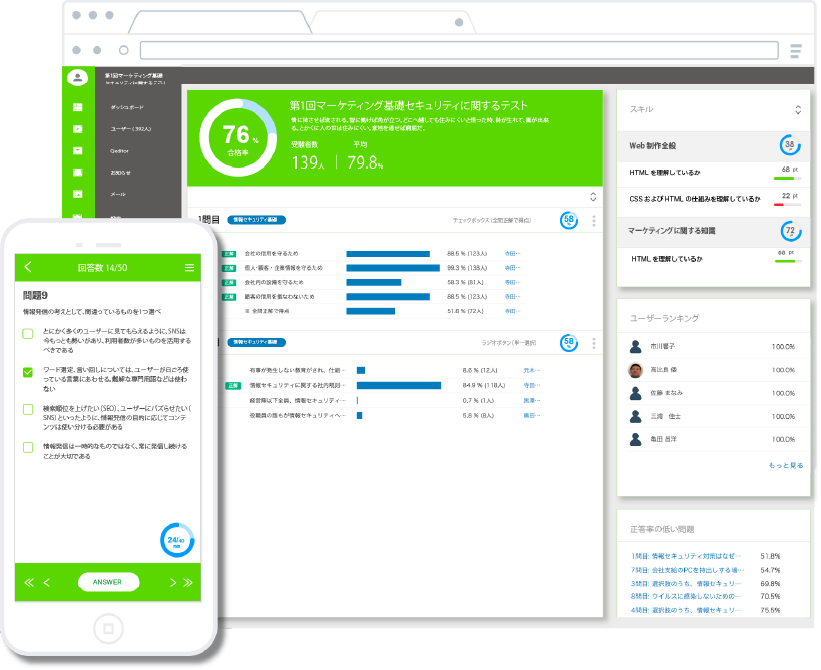Open low-rate question 3問目 link
821x670 pixels.
click(x=686, y=584)
